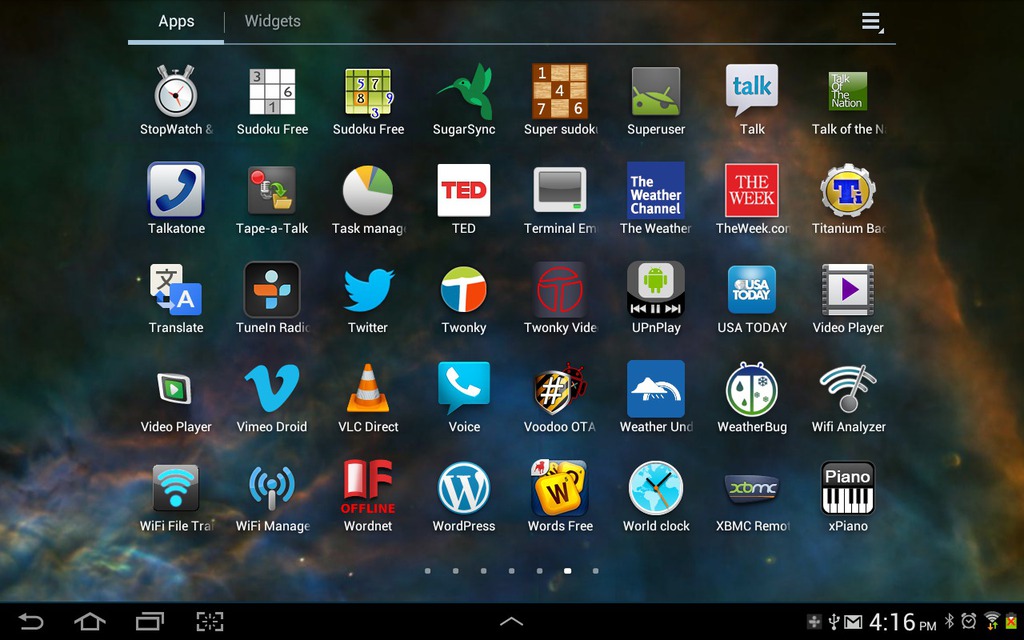Image resolution: width=1024 pixels, height=640 pixels.
Task: Tap the battery status icon
Action: point(1012,621)
